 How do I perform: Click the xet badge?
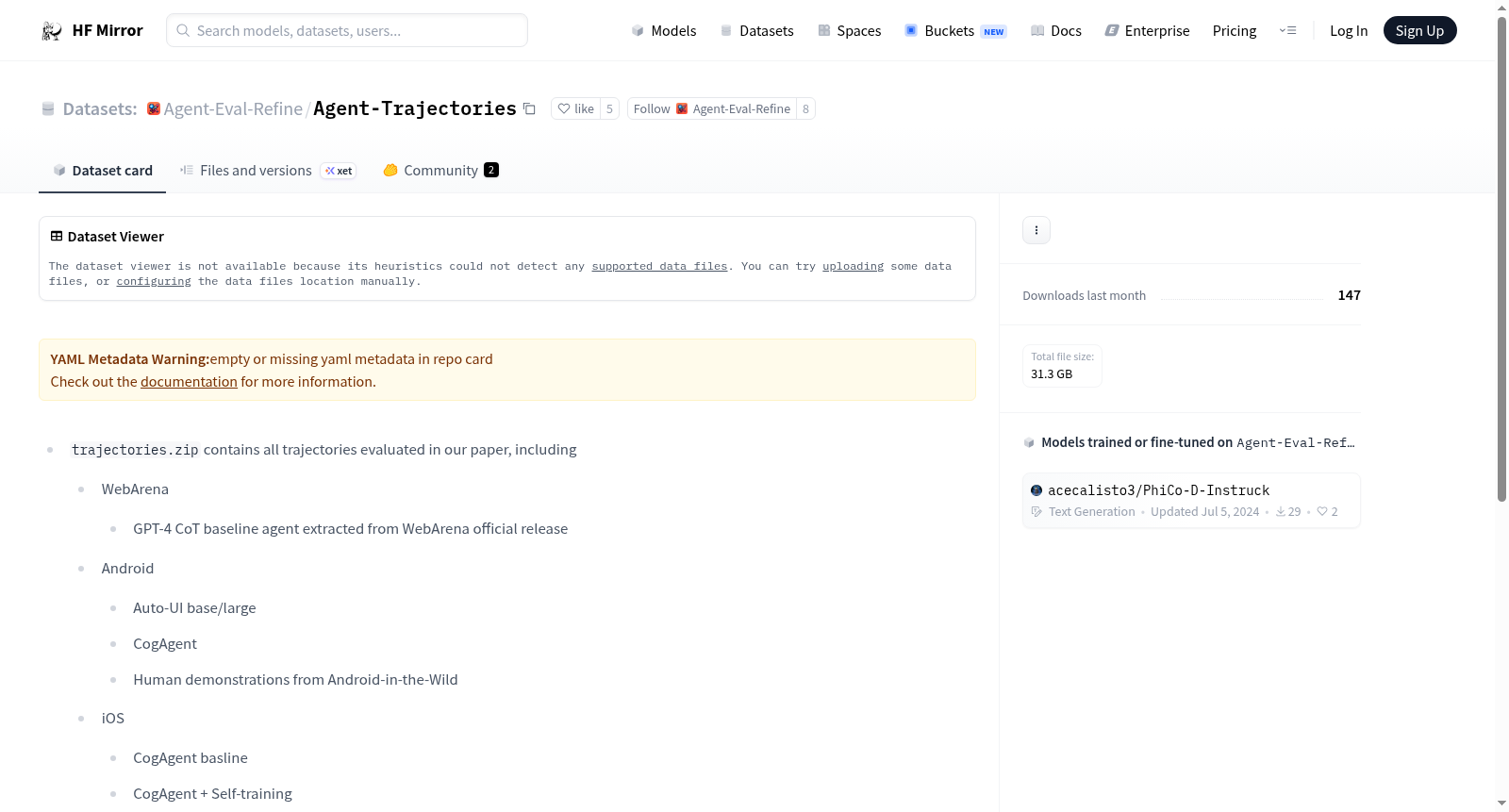pos(339,171)
